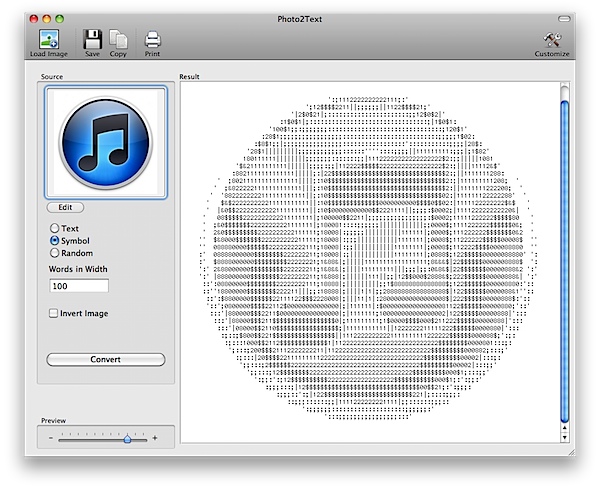Click the red close window button
The width and height of the screenshot is (600, 490).
34,18
